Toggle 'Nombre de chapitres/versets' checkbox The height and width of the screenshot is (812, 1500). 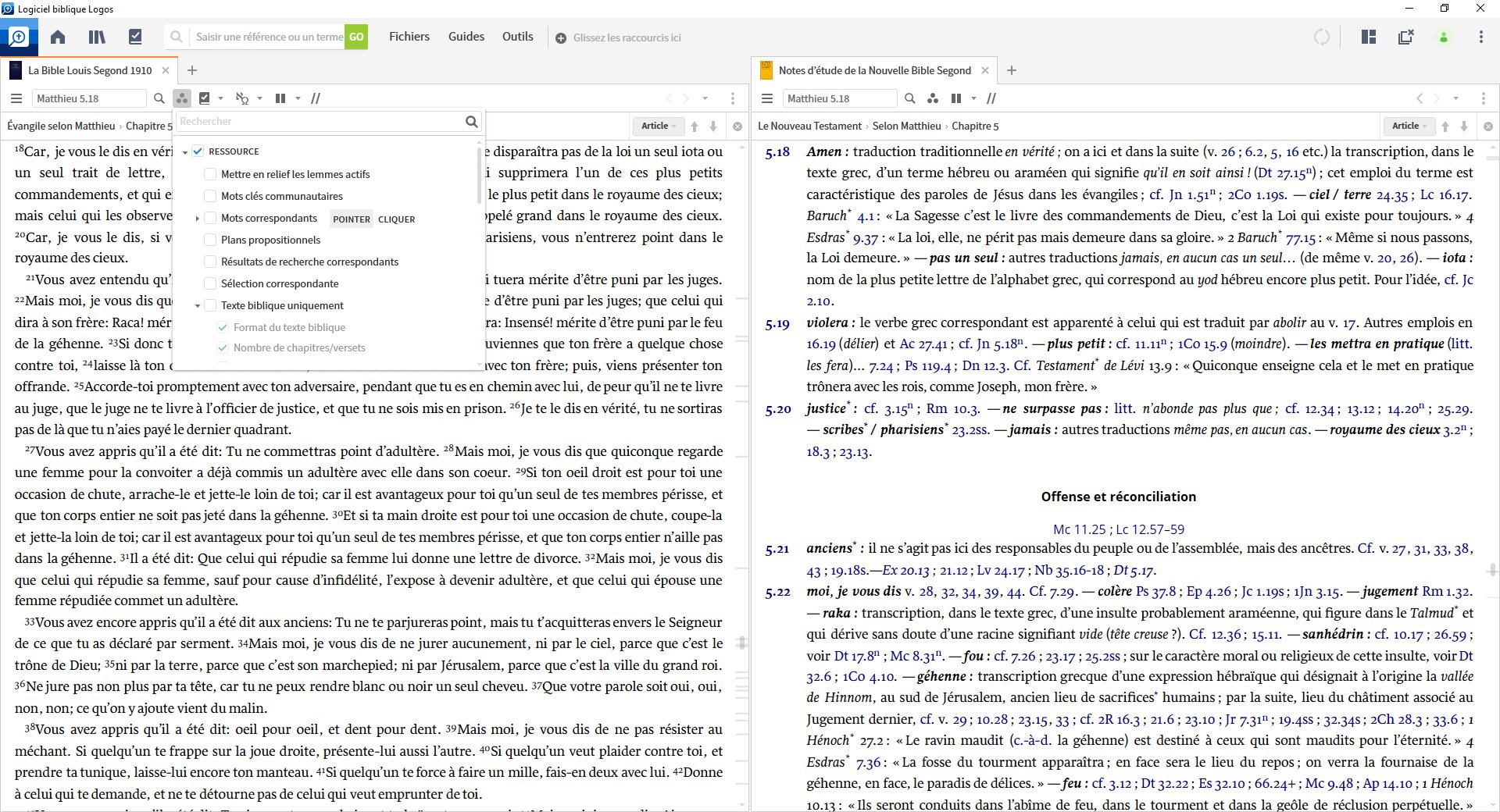coord(223,347)
